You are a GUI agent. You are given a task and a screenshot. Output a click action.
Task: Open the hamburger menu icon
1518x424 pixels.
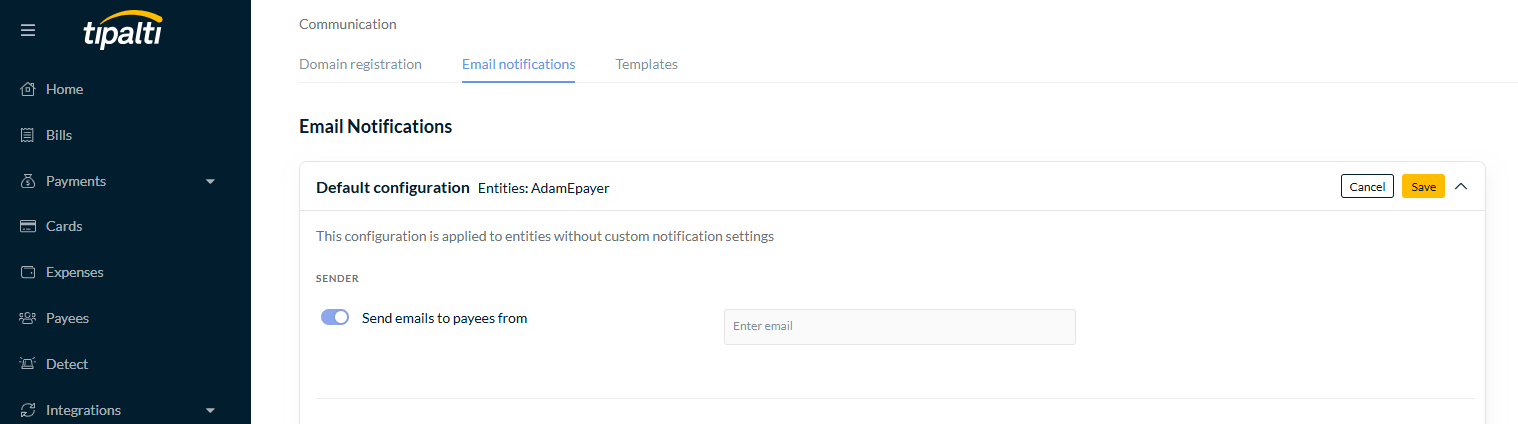point(28,30)
